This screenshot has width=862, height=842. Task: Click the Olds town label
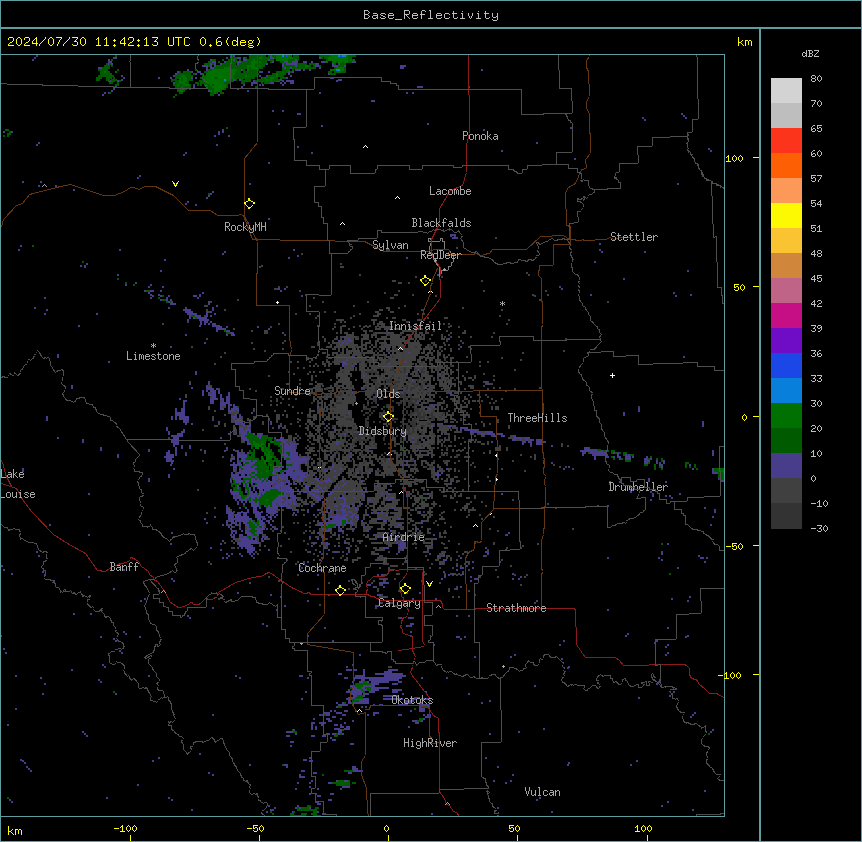(x=388, y=394)
